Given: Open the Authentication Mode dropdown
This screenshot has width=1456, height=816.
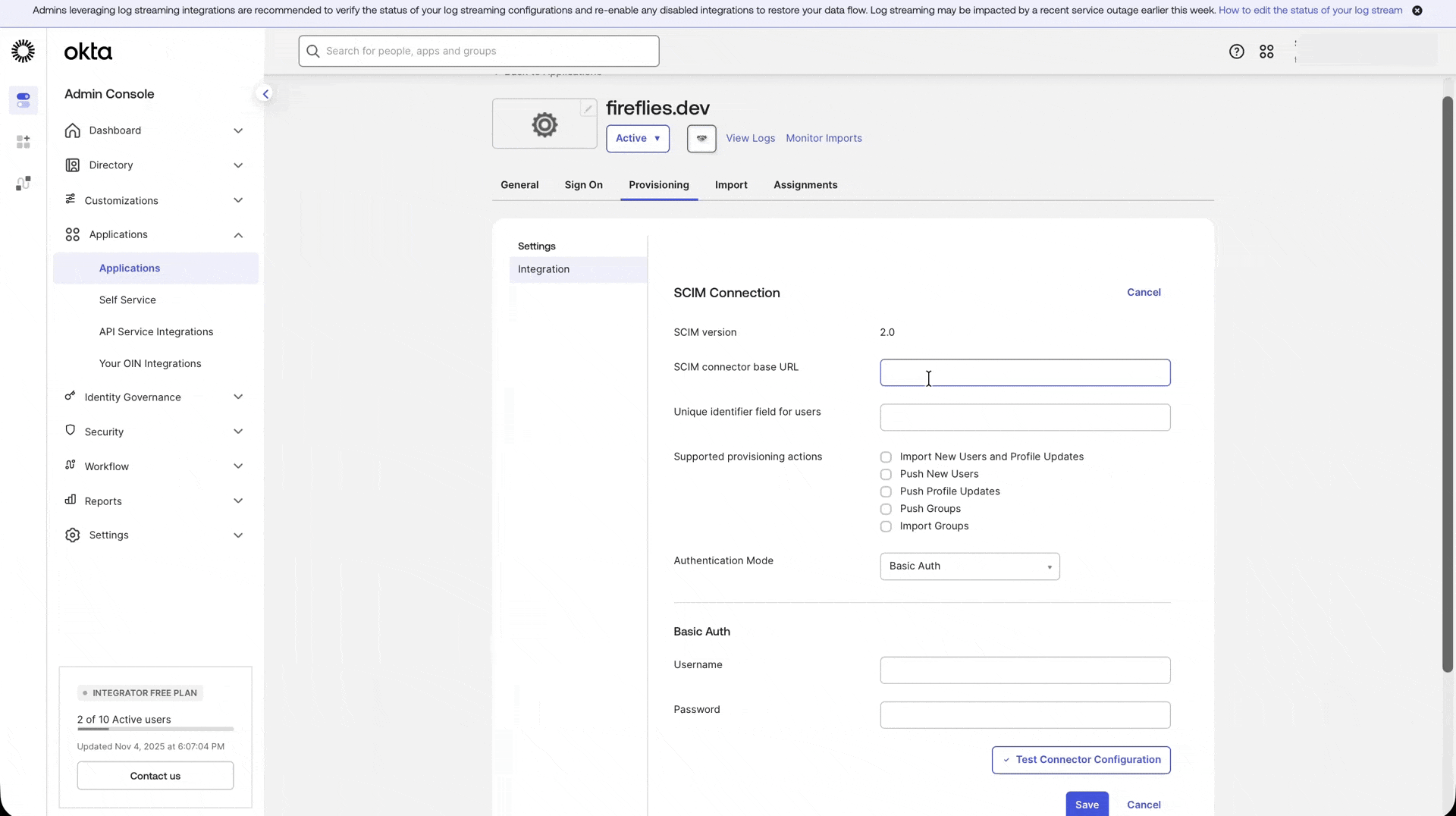Looking at the screenshot, I should 970,566.
